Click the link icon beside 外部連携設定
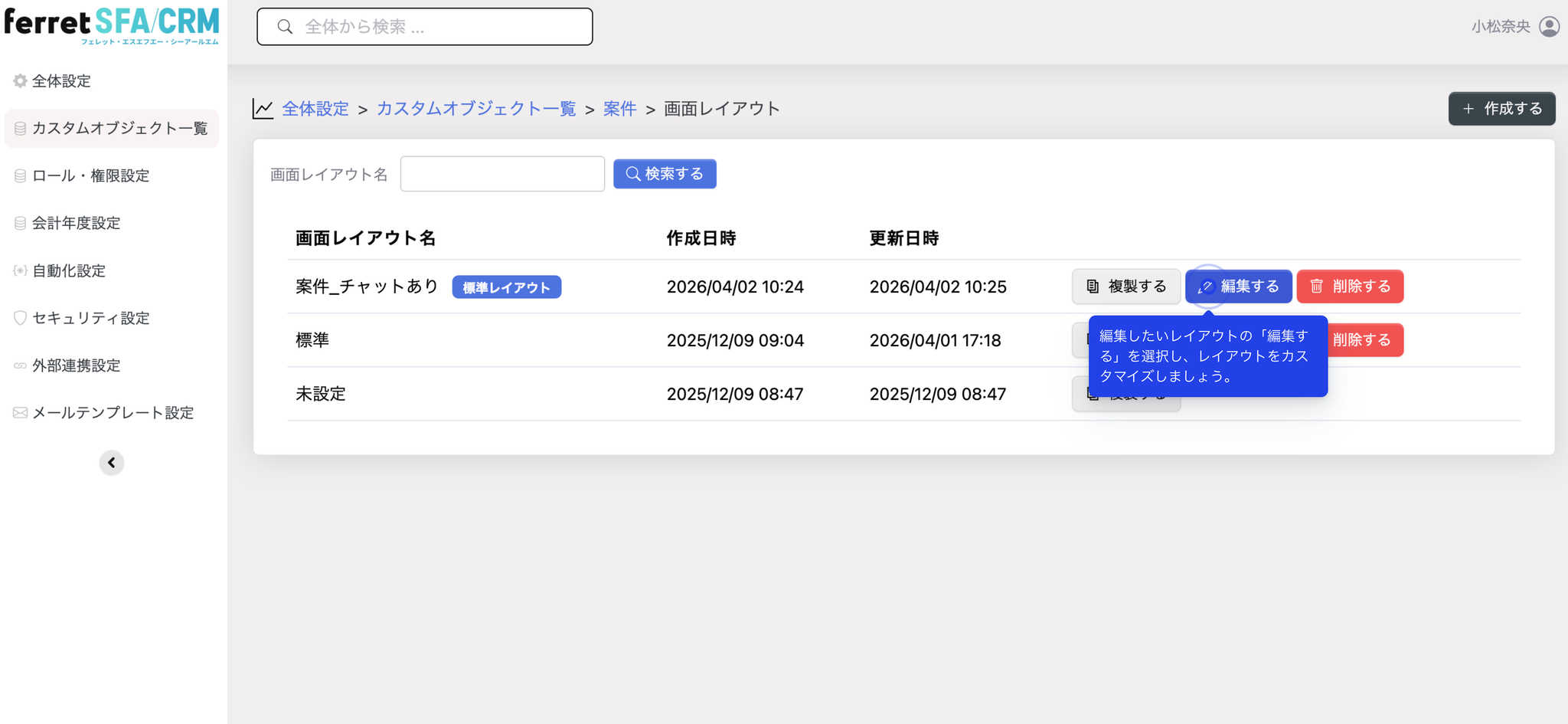This screenshot has height=724, width=1568. click(21, 365)
